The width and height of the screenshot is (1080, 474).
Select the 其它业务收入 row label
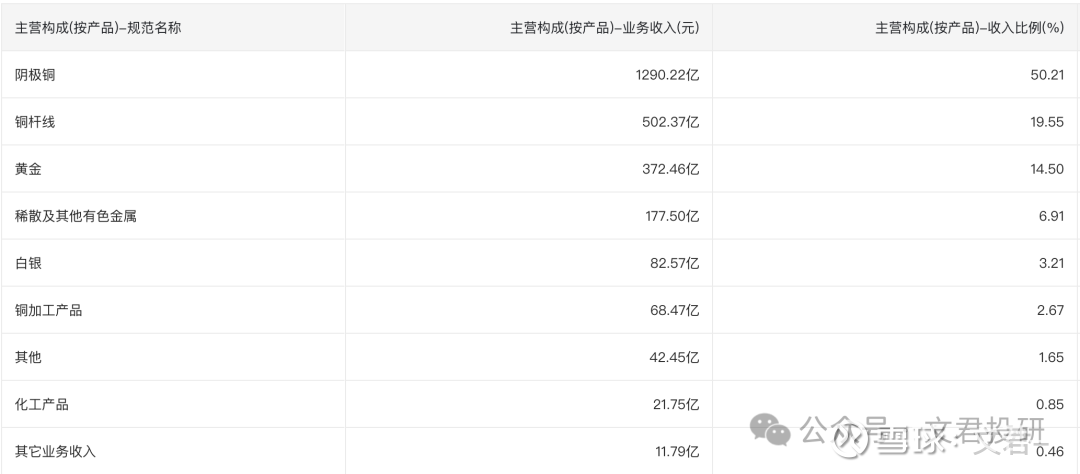55,451
